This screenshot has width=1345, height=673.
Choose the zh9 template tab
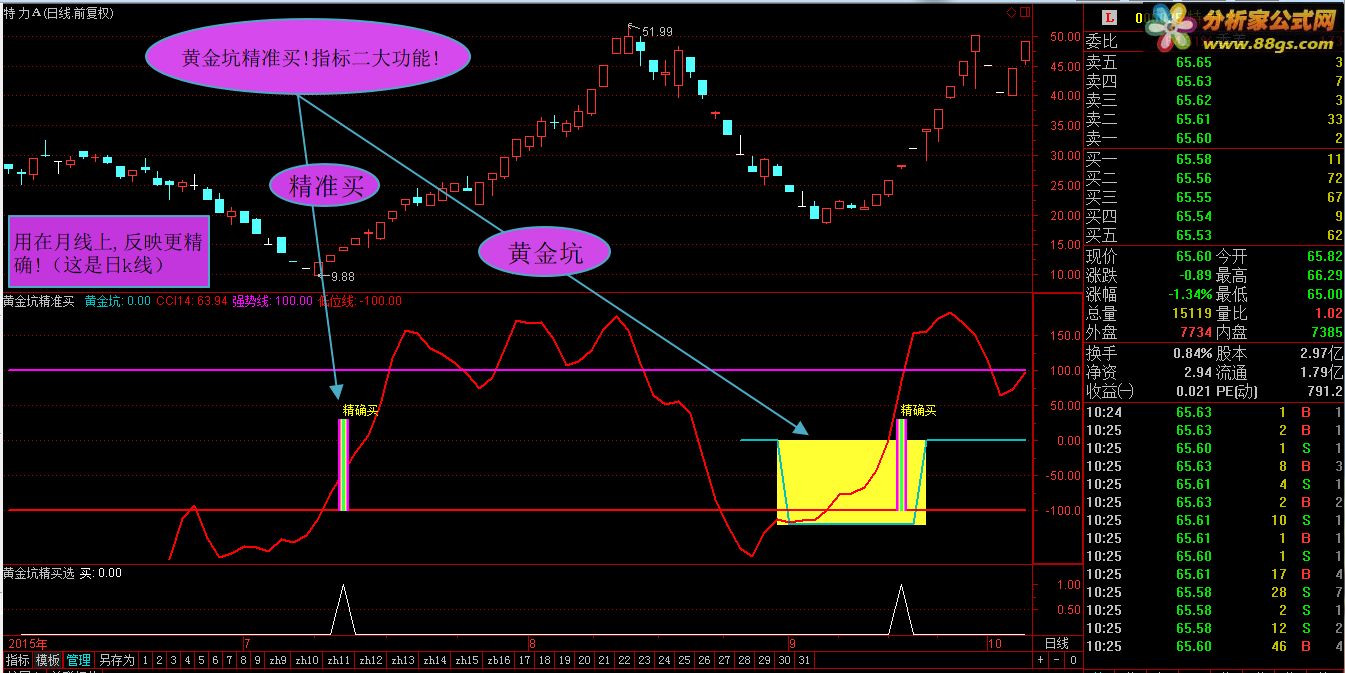pyautogui.click(x=278, y=660)
